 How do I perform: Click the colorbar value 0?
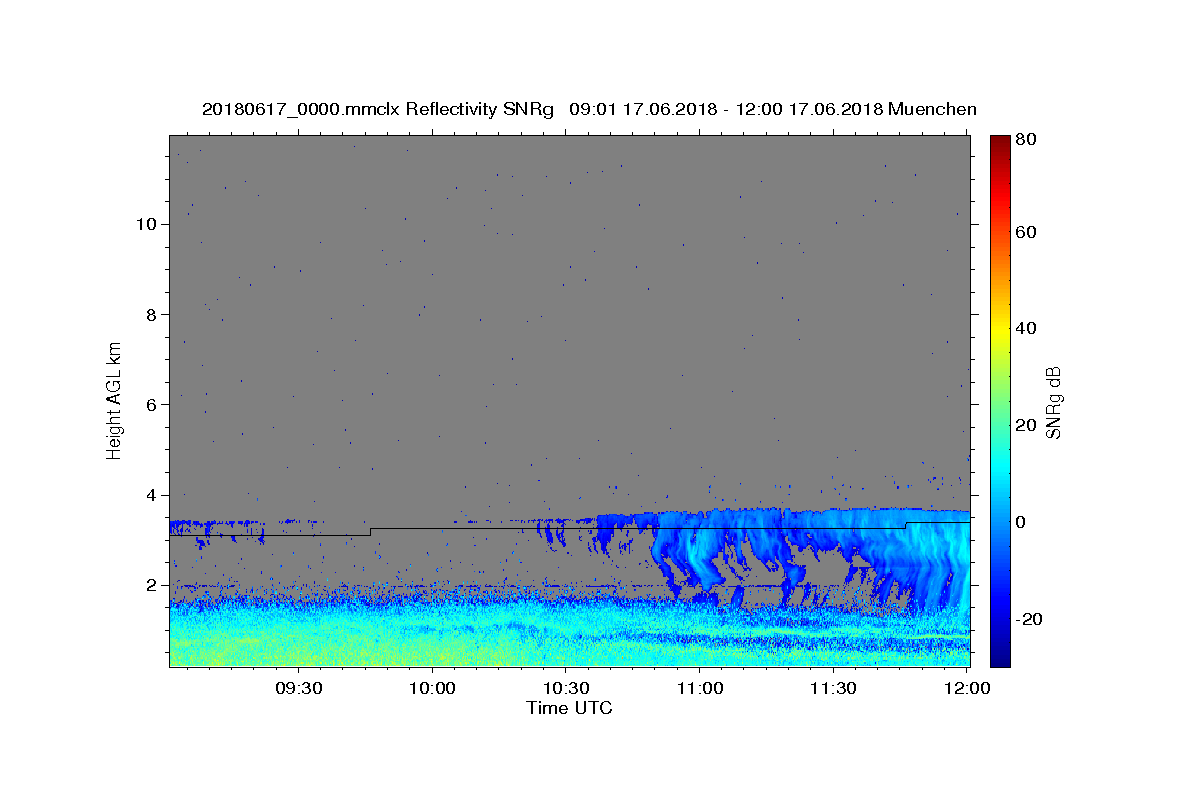(x=1023, y=522)
